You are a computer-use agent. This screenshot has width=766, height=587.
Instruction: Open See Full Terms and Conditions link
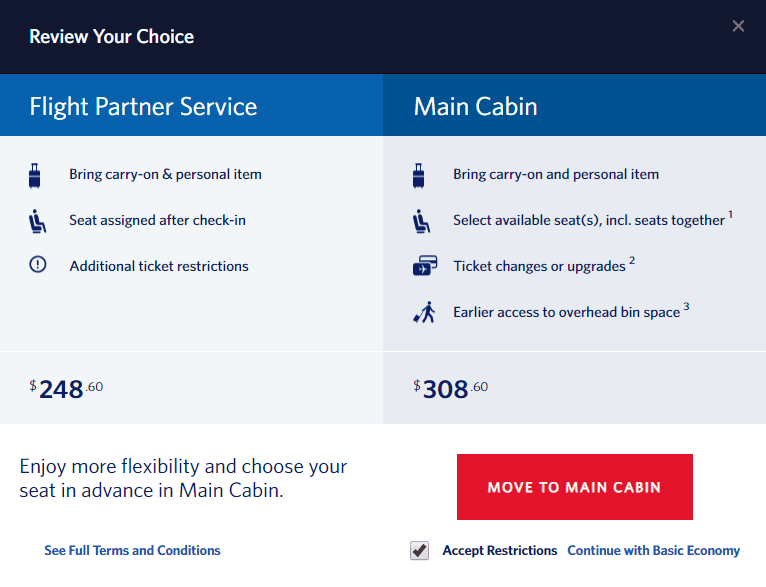132,550
